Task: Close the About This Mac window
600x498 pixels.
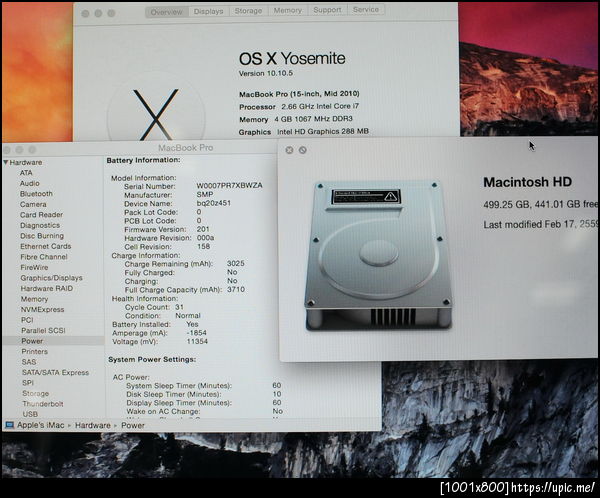Action: tap(85, 14)
